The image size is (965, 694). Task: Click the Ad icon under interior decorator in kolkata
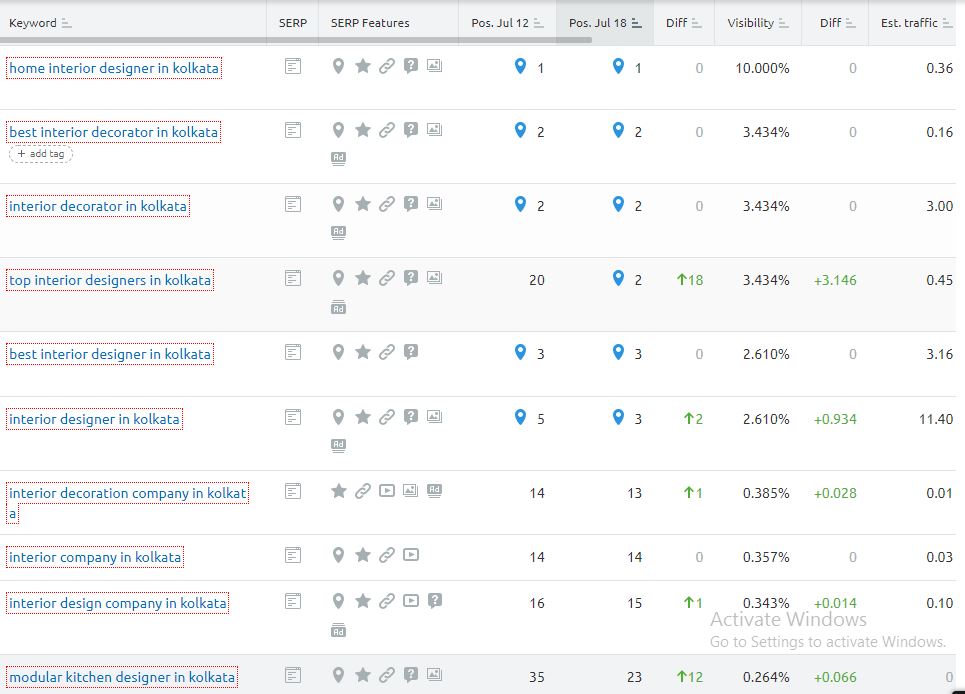338,232
